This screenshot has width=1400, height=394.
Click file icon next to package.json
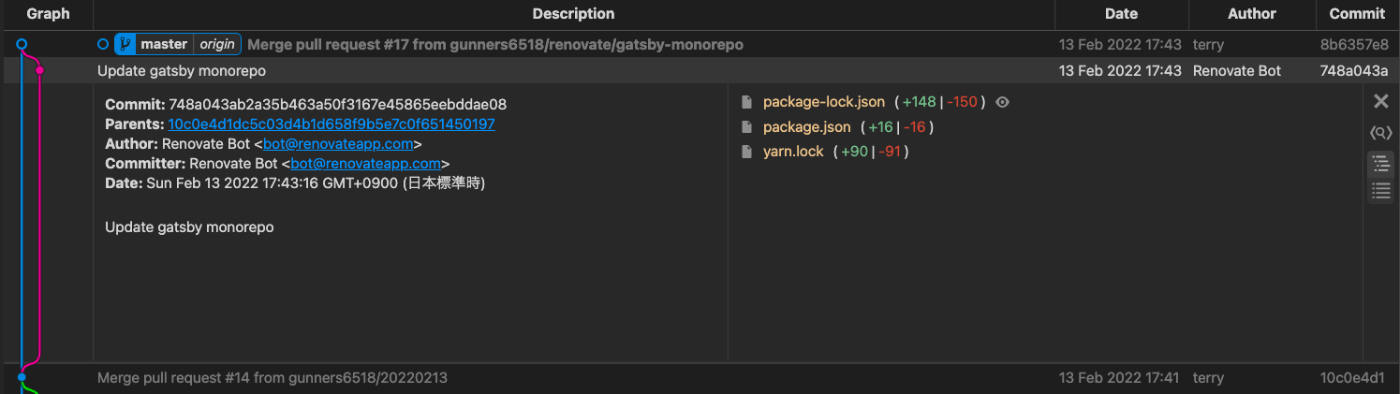pos(746,127)
